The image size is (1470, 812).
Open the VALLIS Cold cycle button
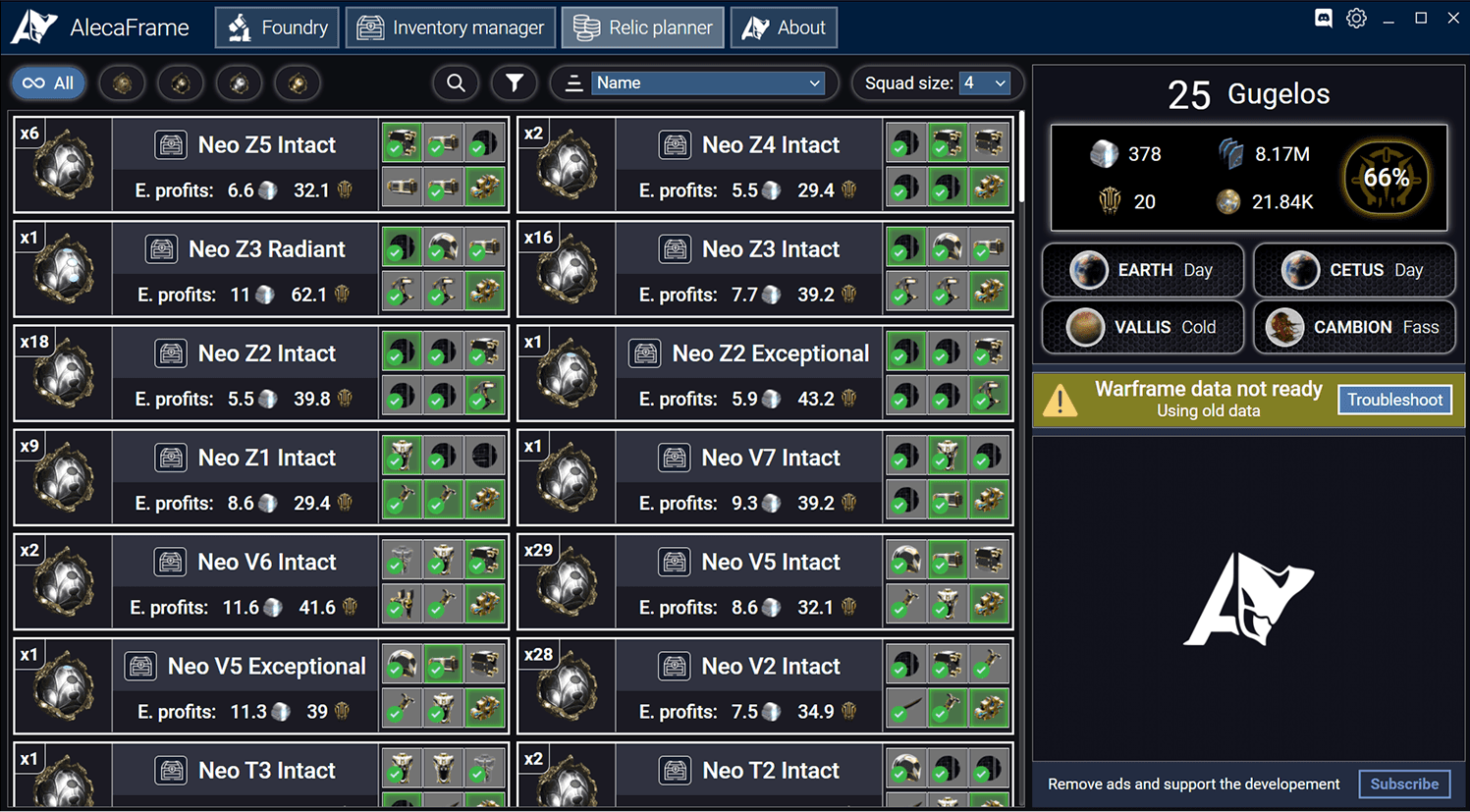[x=1143, y=327]
